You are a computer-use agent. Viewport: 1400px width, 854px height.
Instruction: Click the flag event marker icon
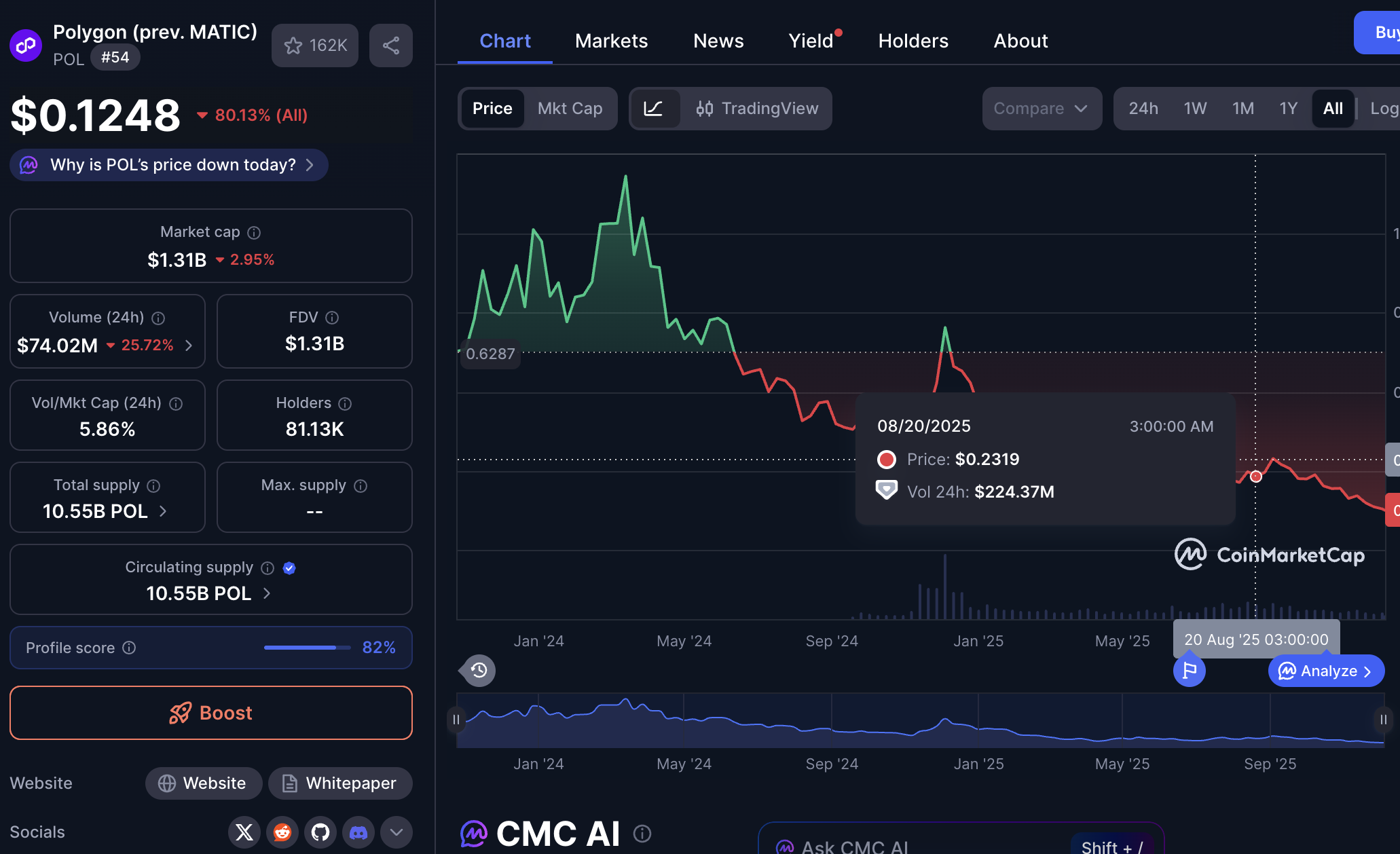click(x=1189, y=671)
